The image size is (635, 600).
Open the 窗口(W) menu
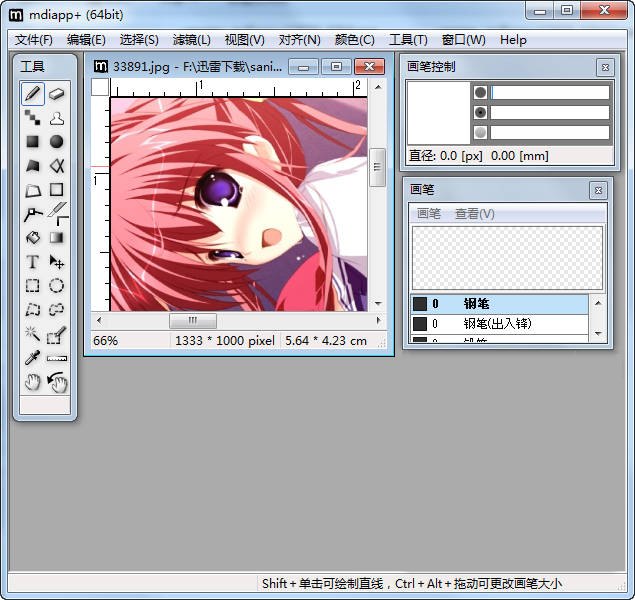(463, 40)
